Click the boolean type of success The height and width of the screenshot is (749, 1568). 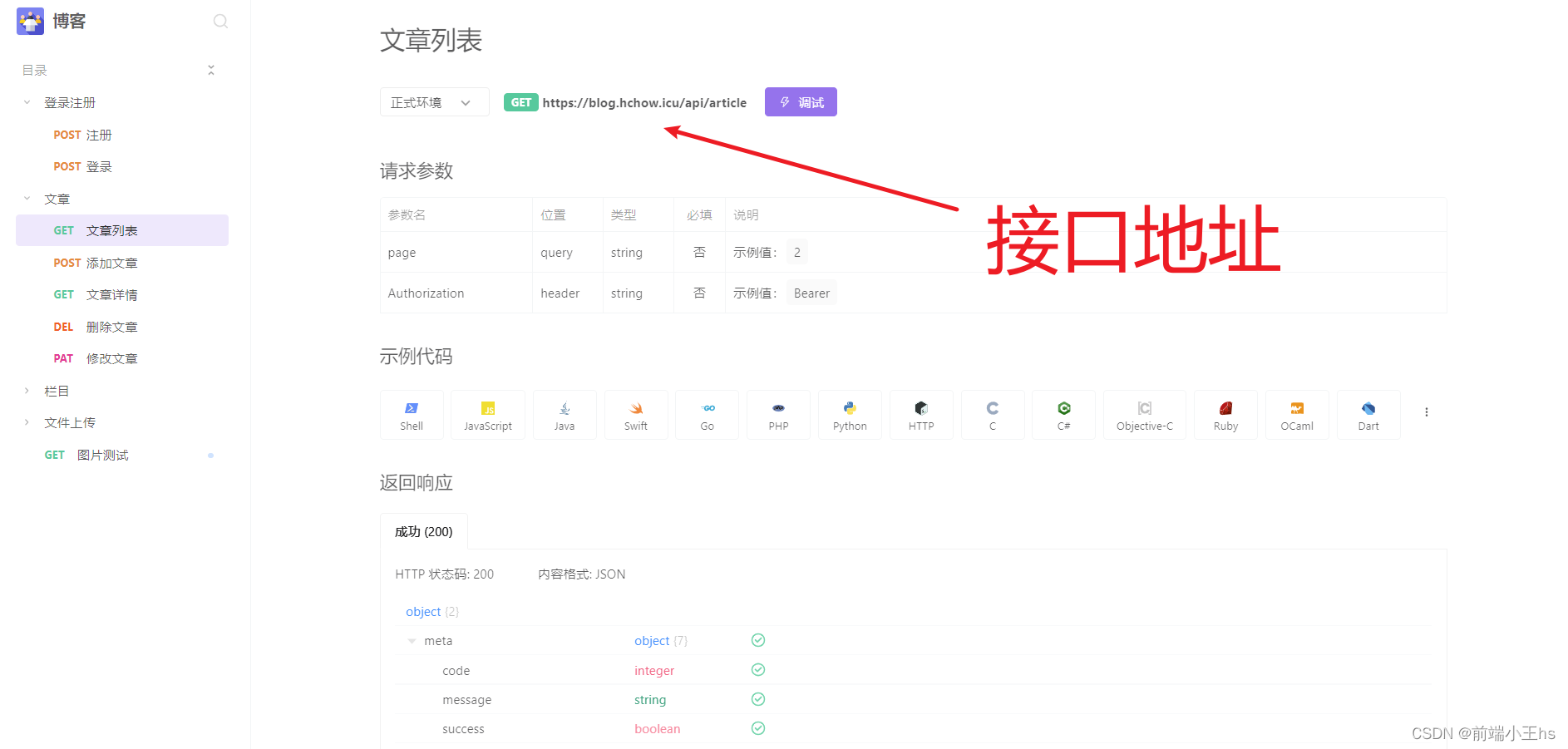(x=658, y=729)
